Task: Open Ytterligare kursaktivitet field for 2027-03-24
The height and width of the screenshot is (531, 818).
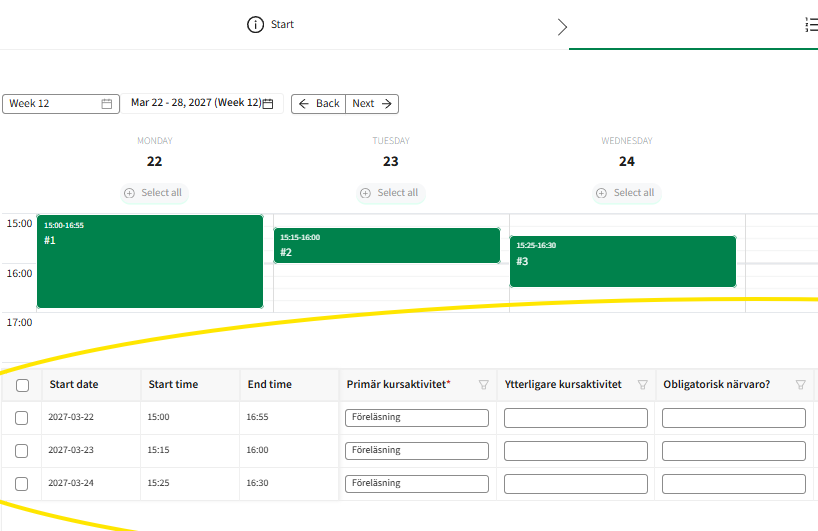Action: click(576, 484)
